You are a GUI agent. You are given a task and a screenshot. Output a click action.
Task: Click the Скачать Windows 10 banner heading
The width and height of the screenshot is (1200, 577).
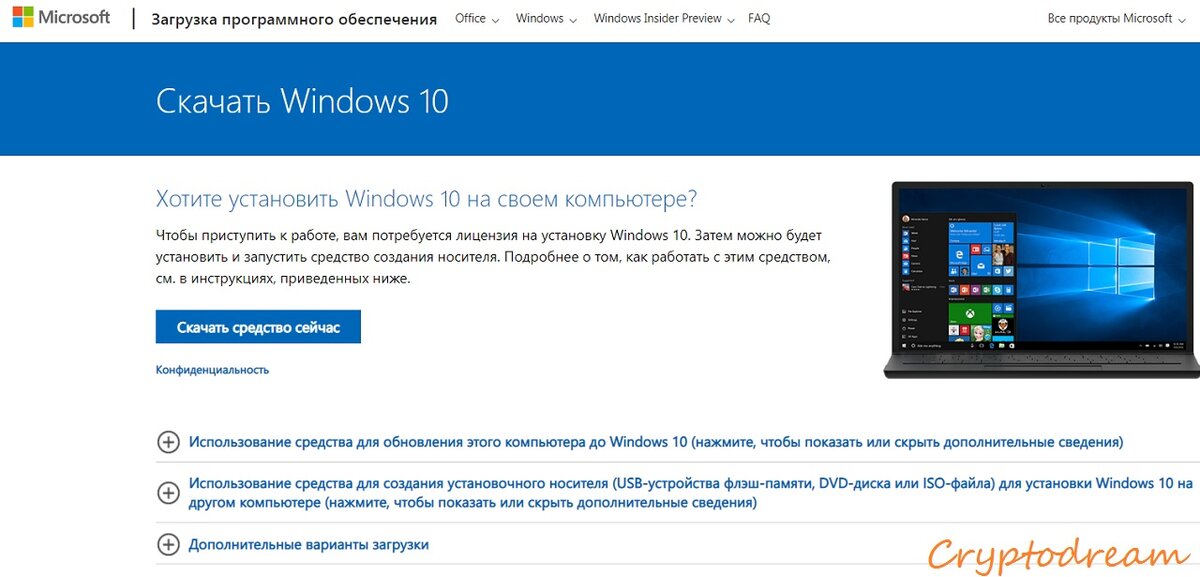[x=303, y=101]
